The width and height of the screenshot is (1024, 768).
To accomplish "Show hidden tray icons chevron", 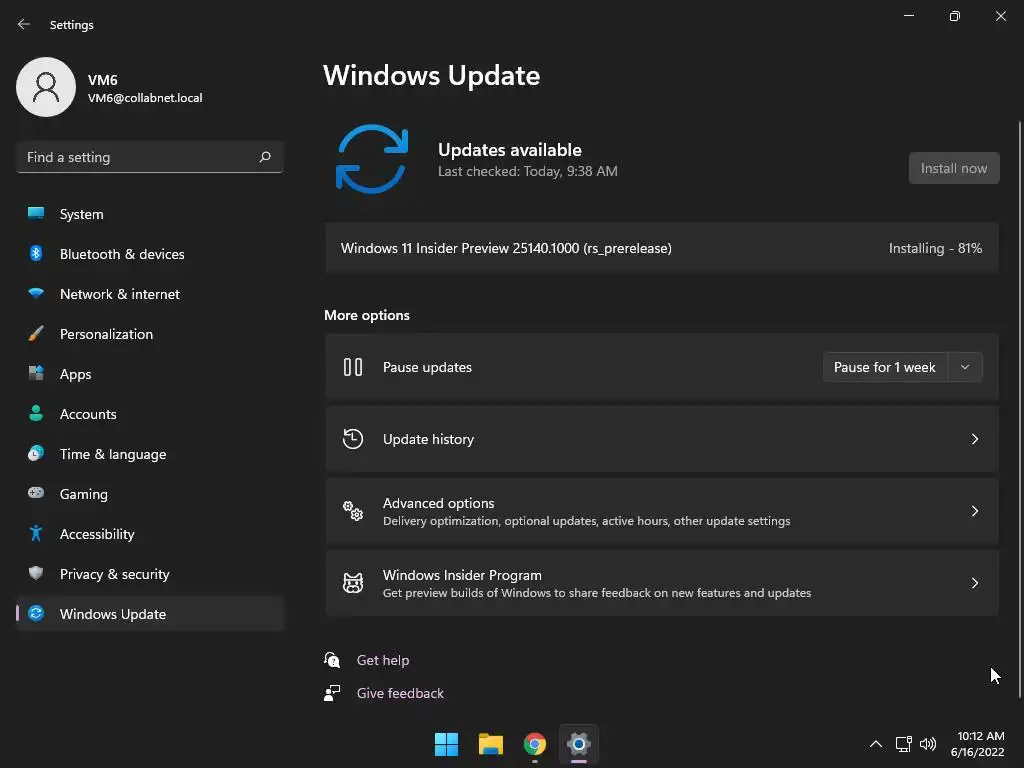I will (876, 744).
